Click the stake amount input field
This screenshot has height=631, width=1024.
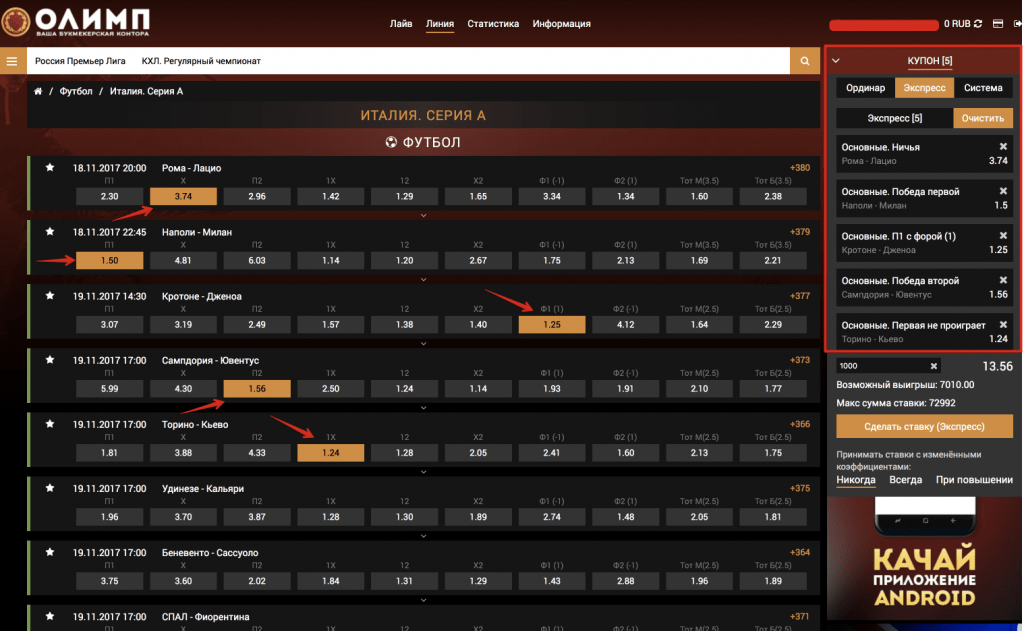coord(880,366)
